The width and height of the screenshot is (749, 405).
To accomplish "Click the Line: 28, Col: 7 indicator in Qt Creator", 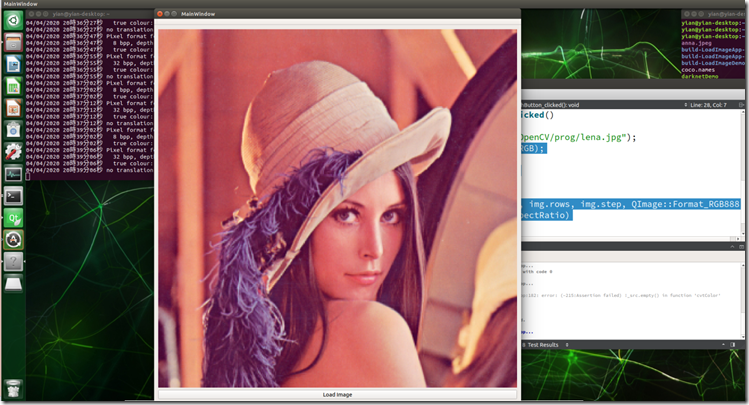I will 708,105.
